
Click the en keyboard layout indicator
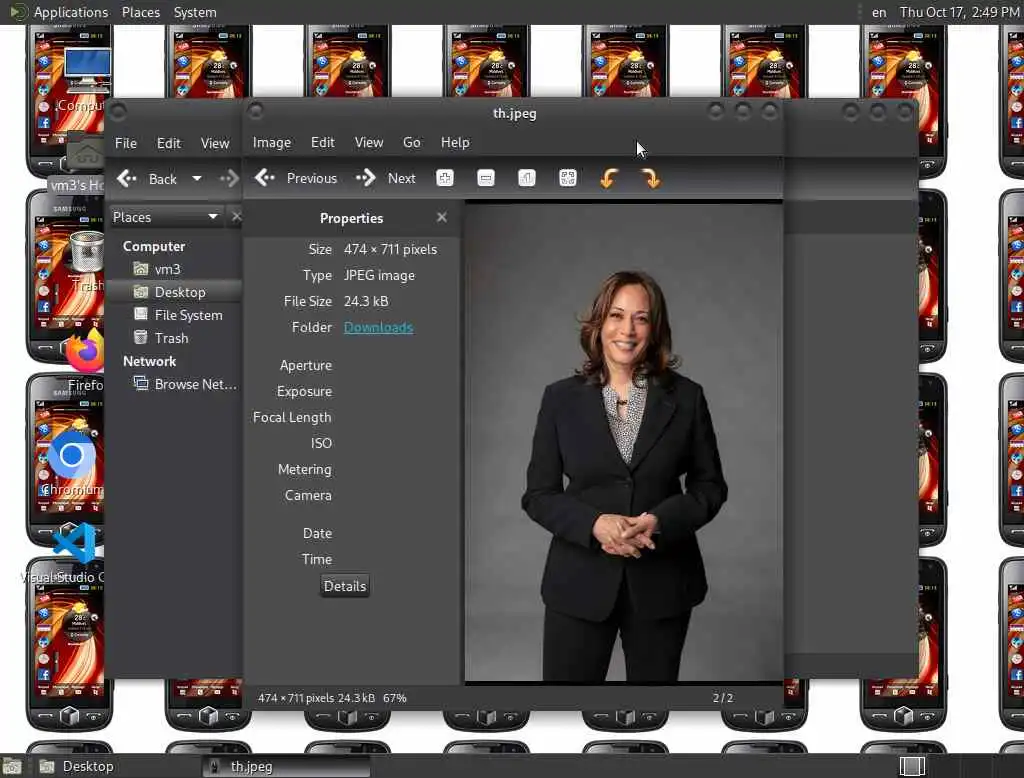[879, 12]
